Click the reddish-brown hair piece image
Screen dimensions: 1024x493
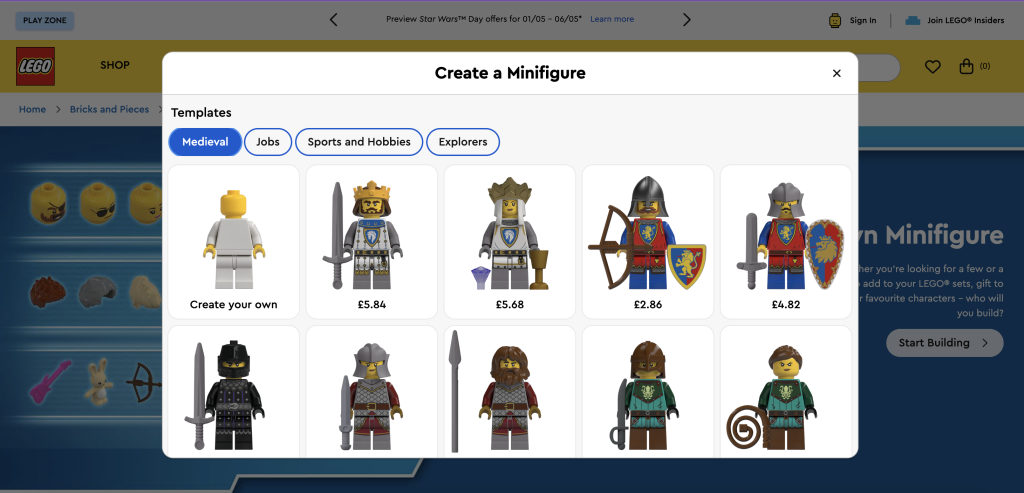click(48, 291)
